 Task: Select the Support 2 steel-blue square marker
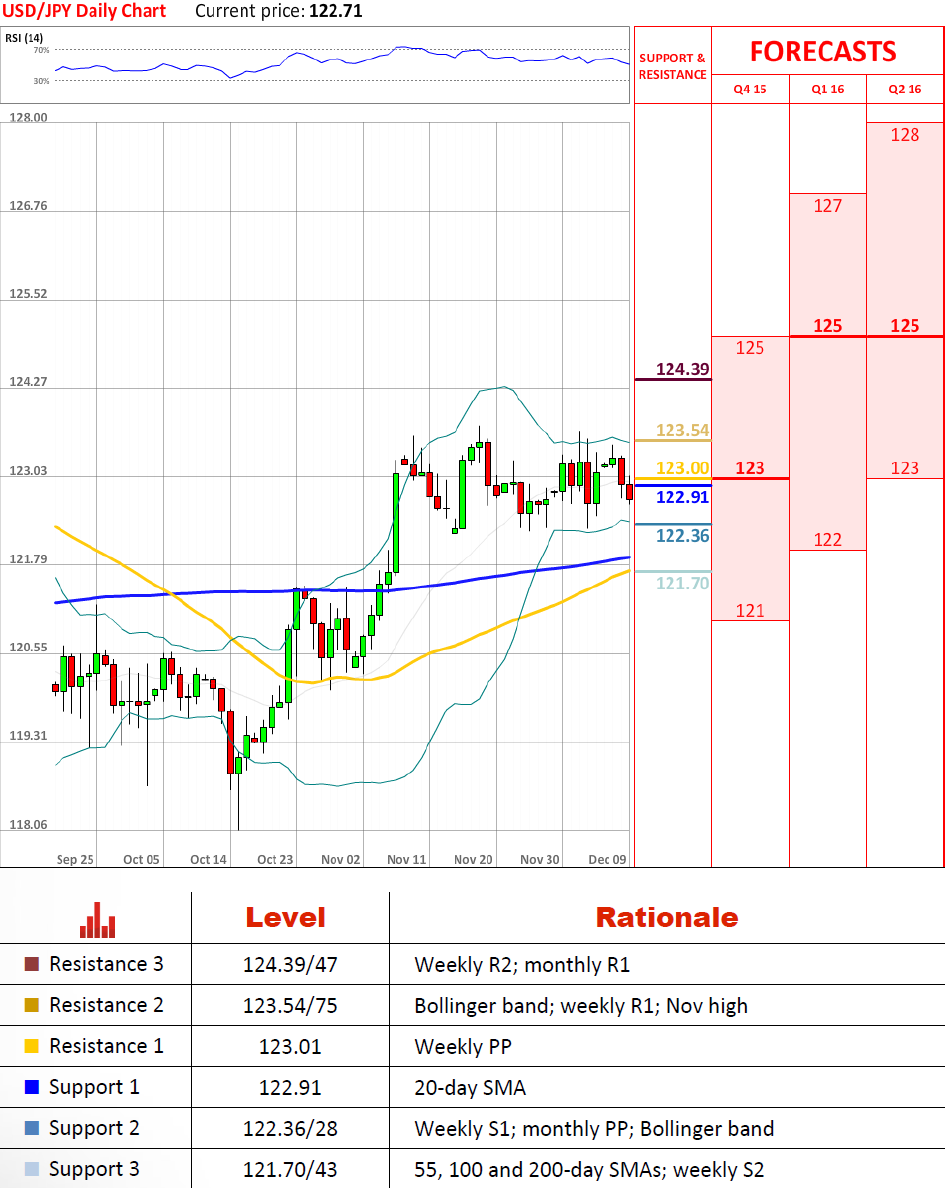[x=31, y=1129]
